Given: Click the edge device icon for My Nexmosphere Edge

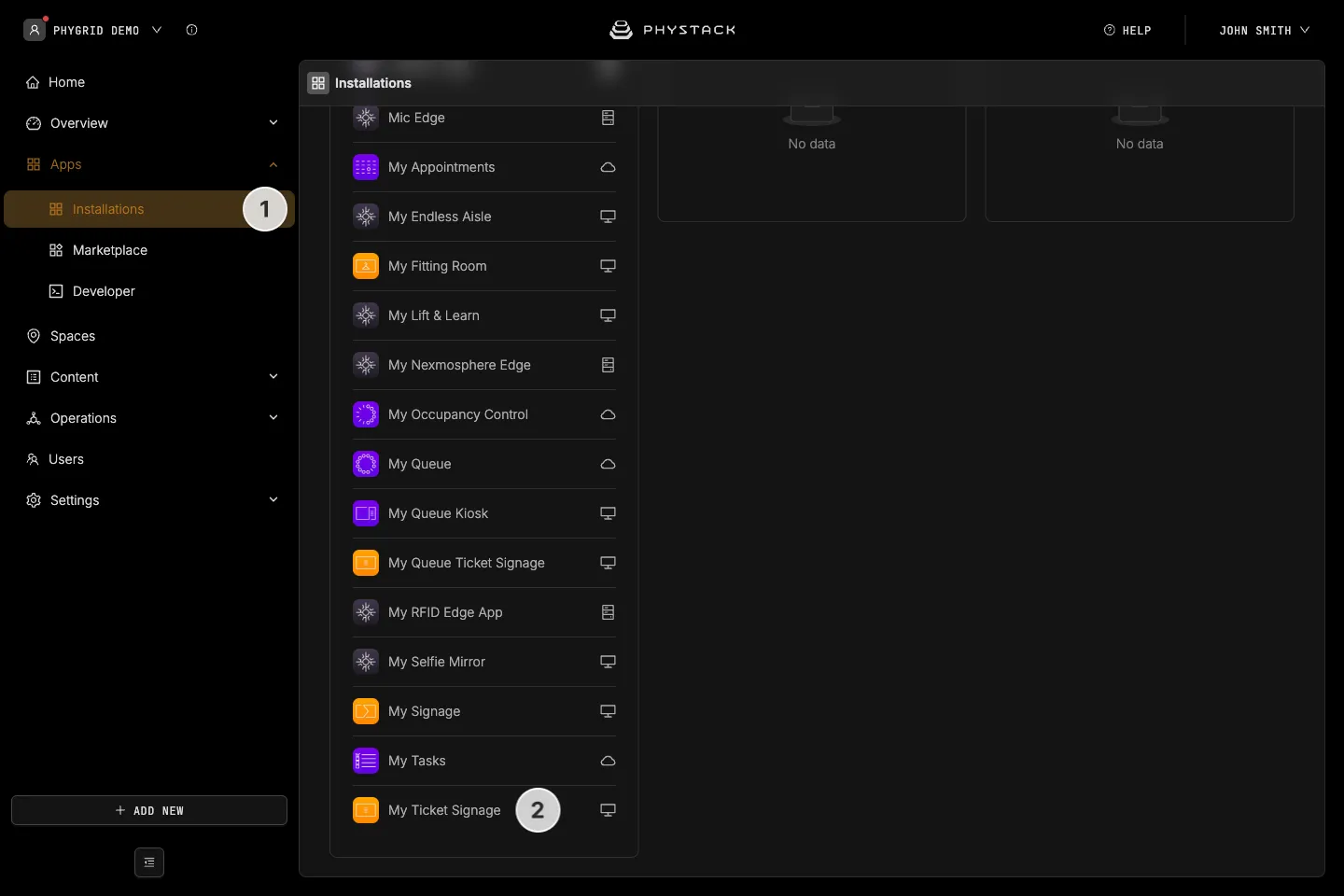Looking at the screenshot, I should pos(608,365).
